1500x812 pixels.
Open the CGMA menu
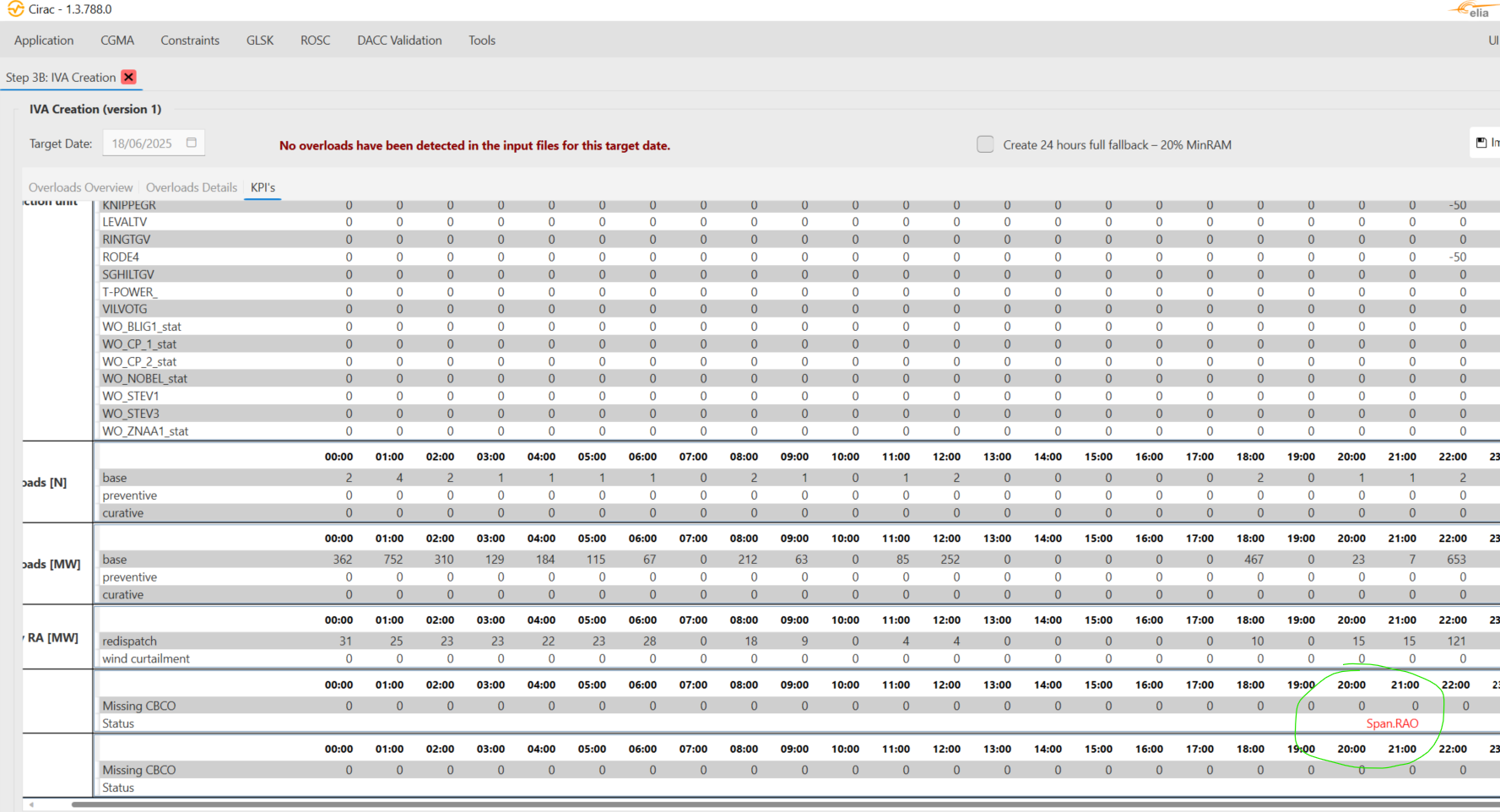coord(117,41)
